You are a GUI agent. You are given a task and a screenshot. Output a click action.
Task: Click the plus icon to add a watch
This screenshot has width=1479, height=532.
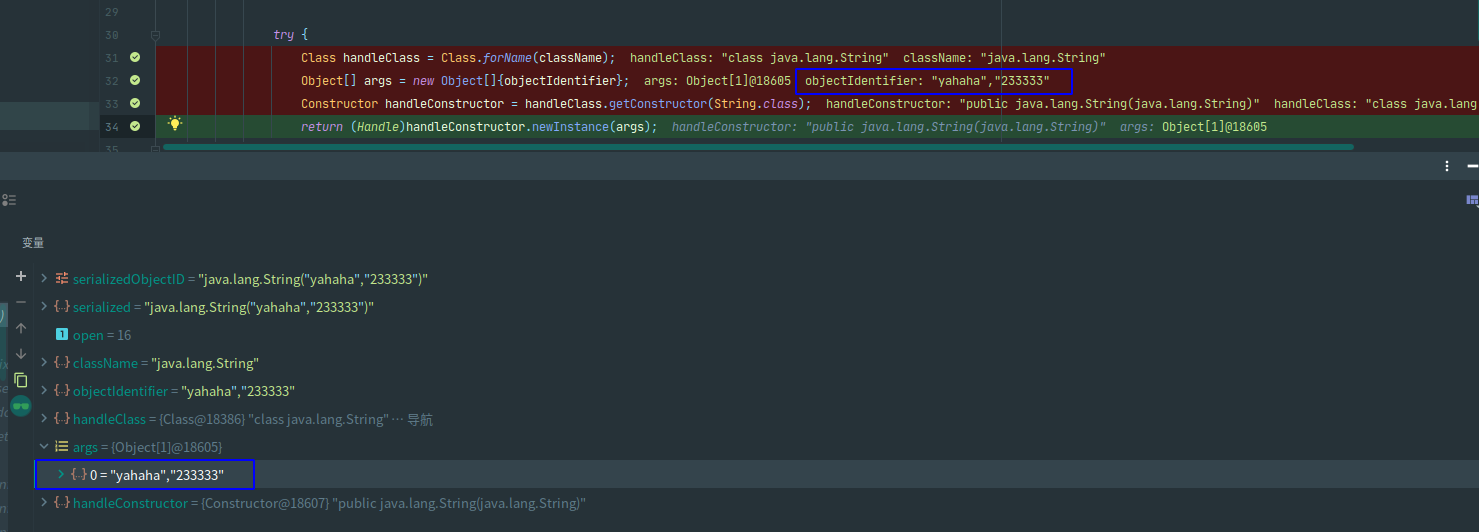tap(21, 276)
